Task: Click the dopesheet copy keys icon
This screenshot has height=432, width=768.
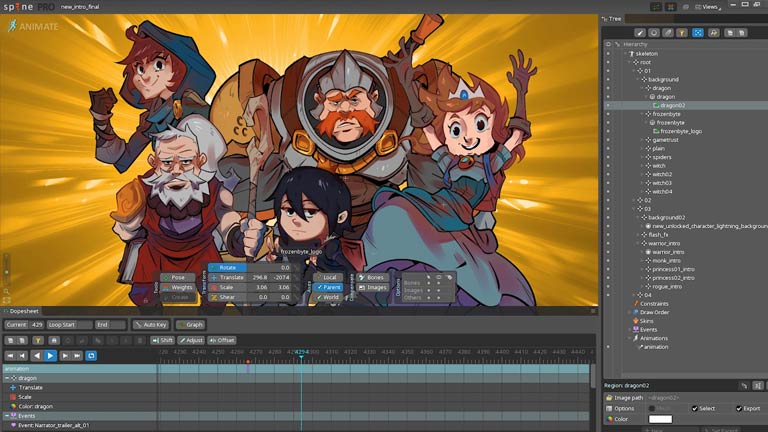Action: (x=10, y=340)
